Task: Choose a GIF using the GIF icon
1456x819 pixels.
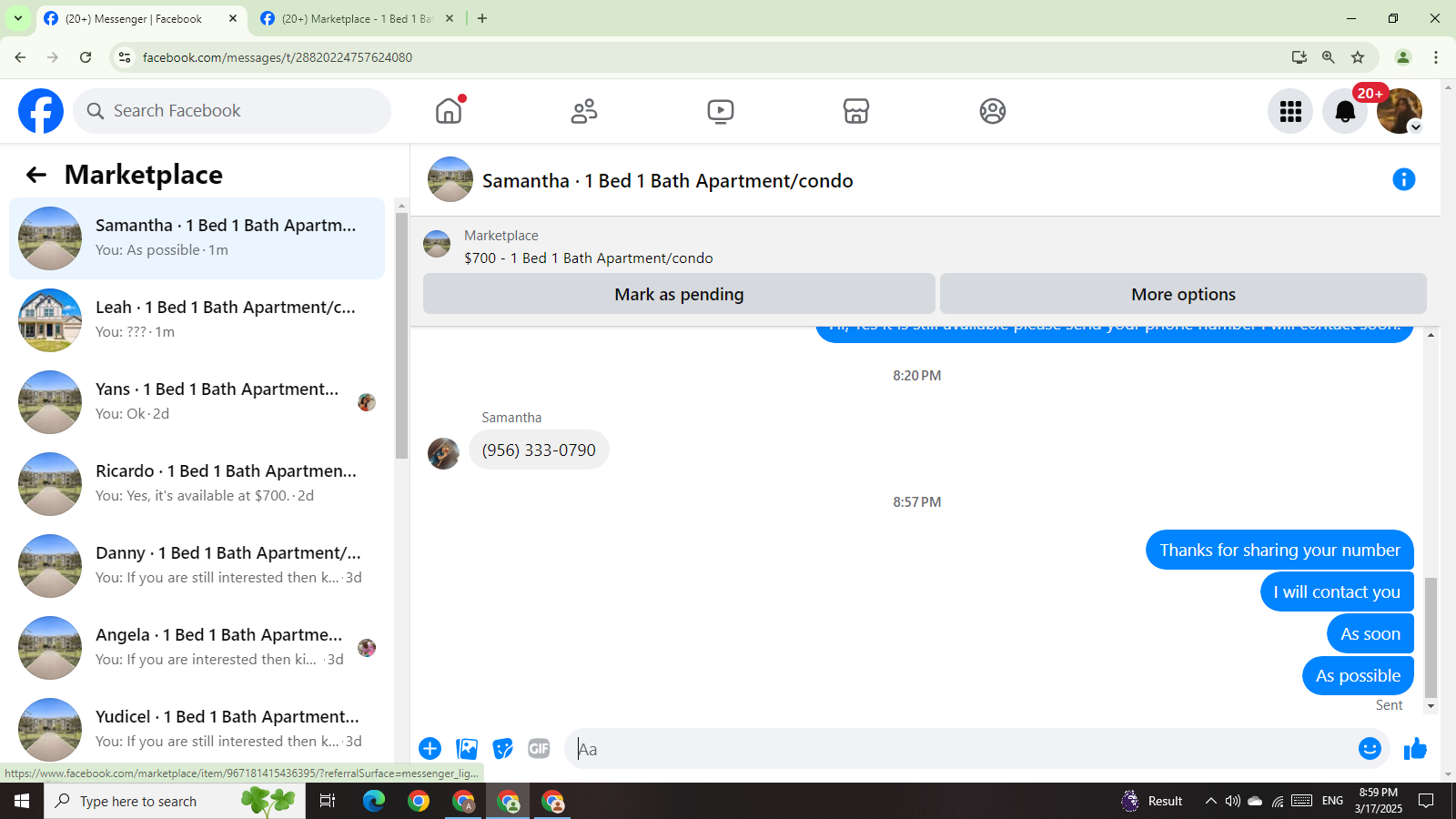Action: [x=539, y=748]
